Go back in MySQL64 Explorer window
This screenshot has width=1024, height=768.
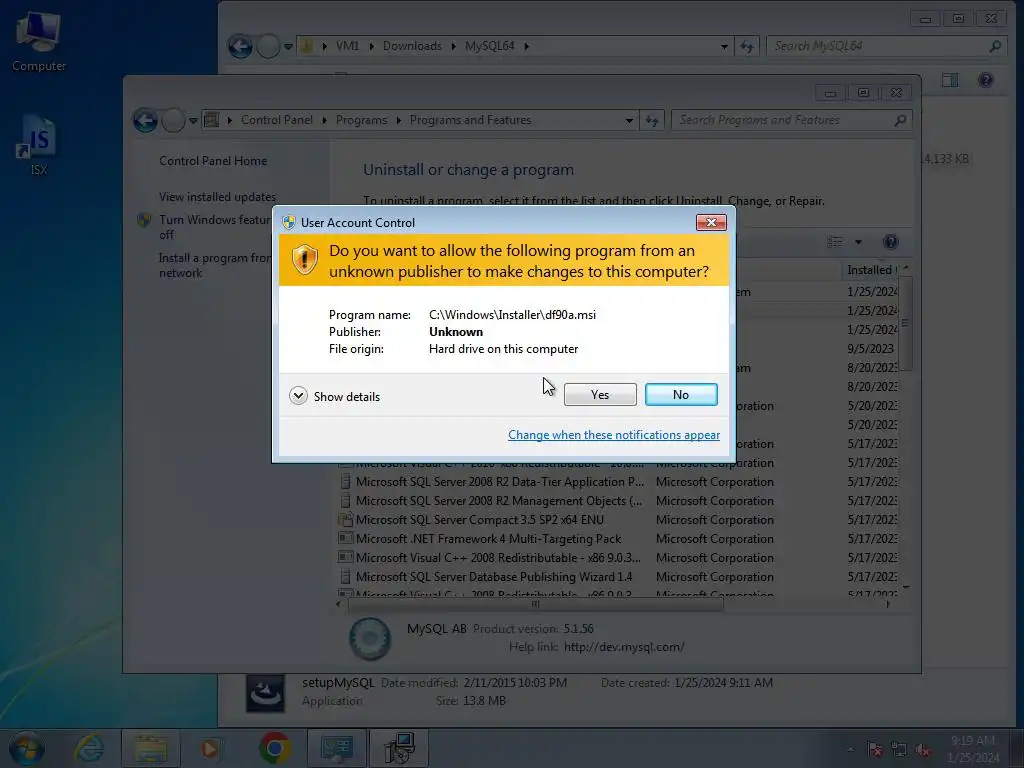coord(240,46)
